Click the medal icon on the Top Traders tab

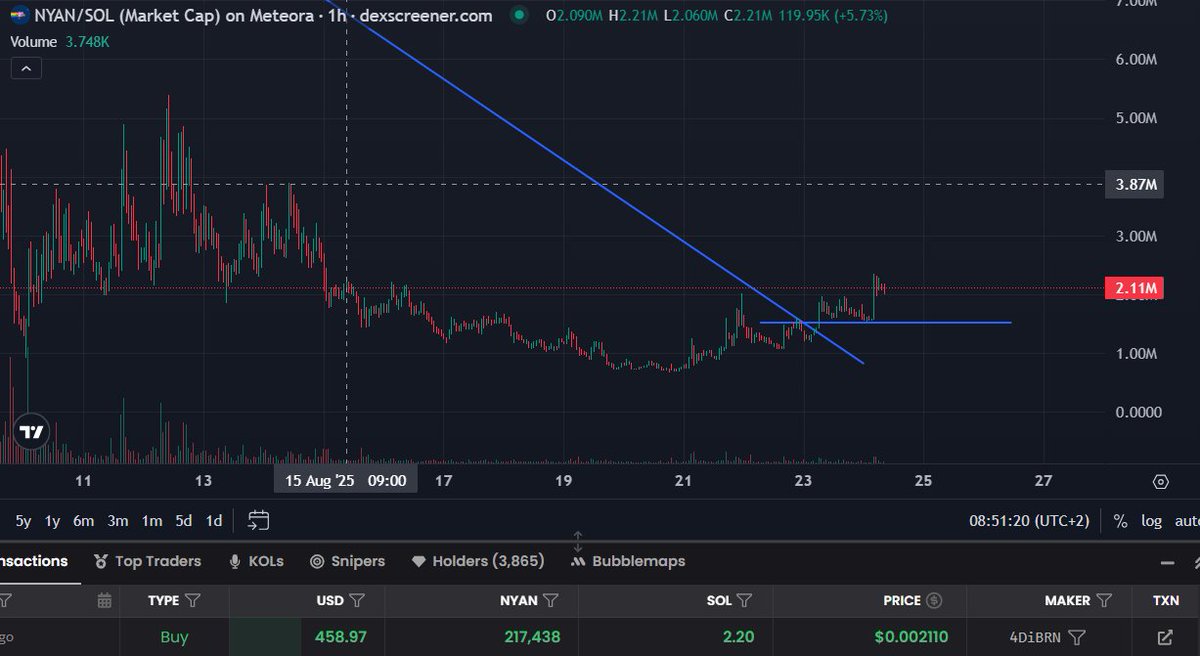click(101, 561)
